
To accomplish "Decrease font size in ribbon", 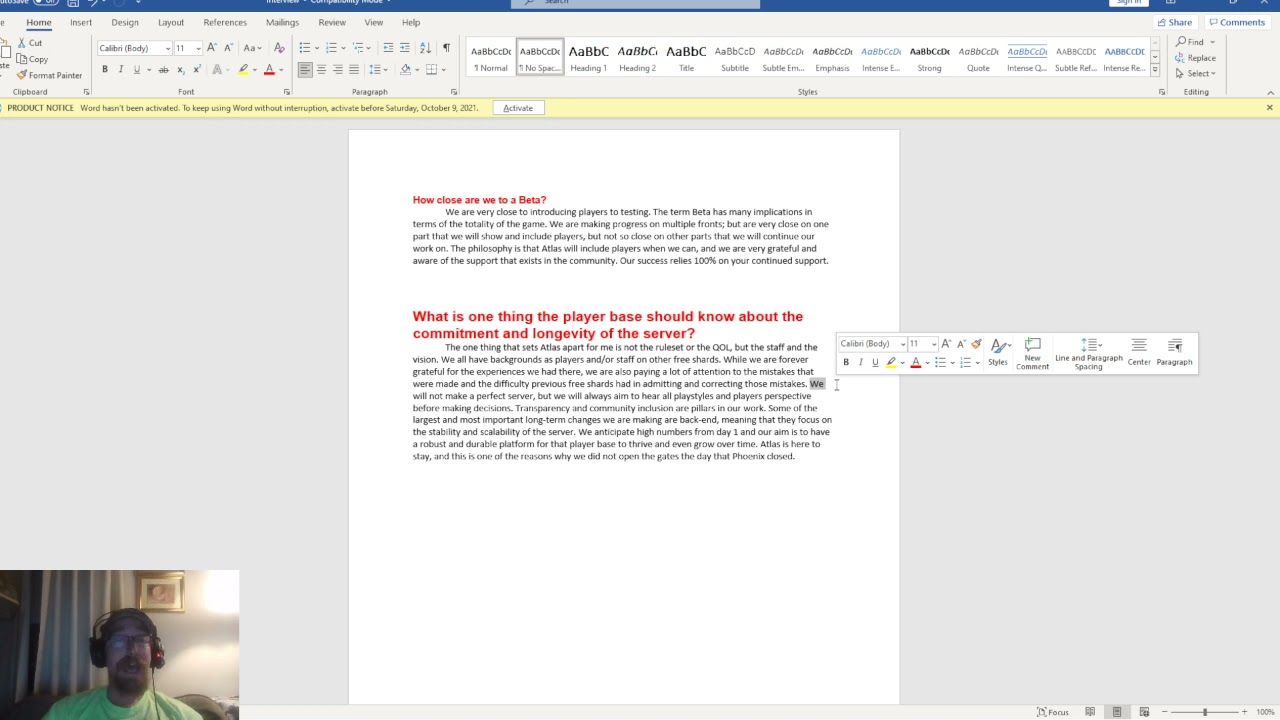I will click(x=228, y=48).
